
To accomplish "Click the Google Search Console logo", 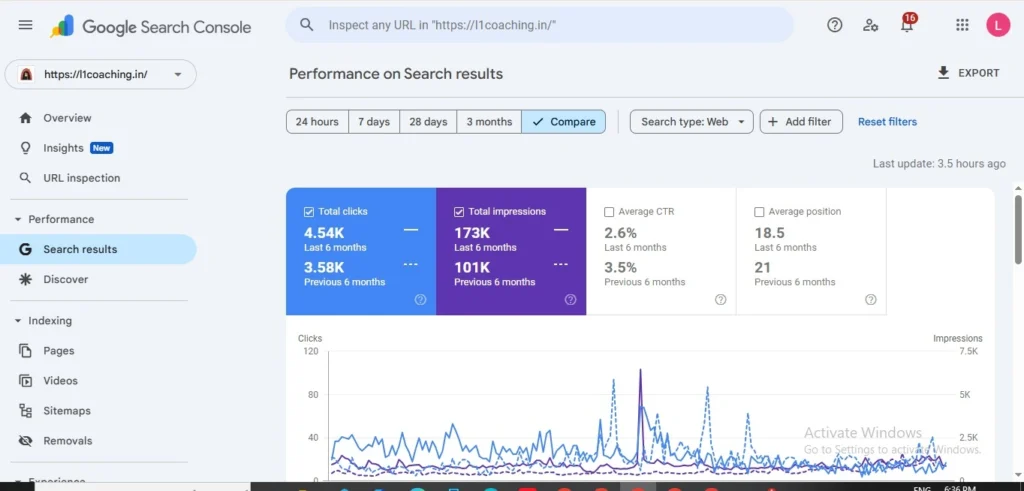I will pyautogui.click(x=151, y=27).
